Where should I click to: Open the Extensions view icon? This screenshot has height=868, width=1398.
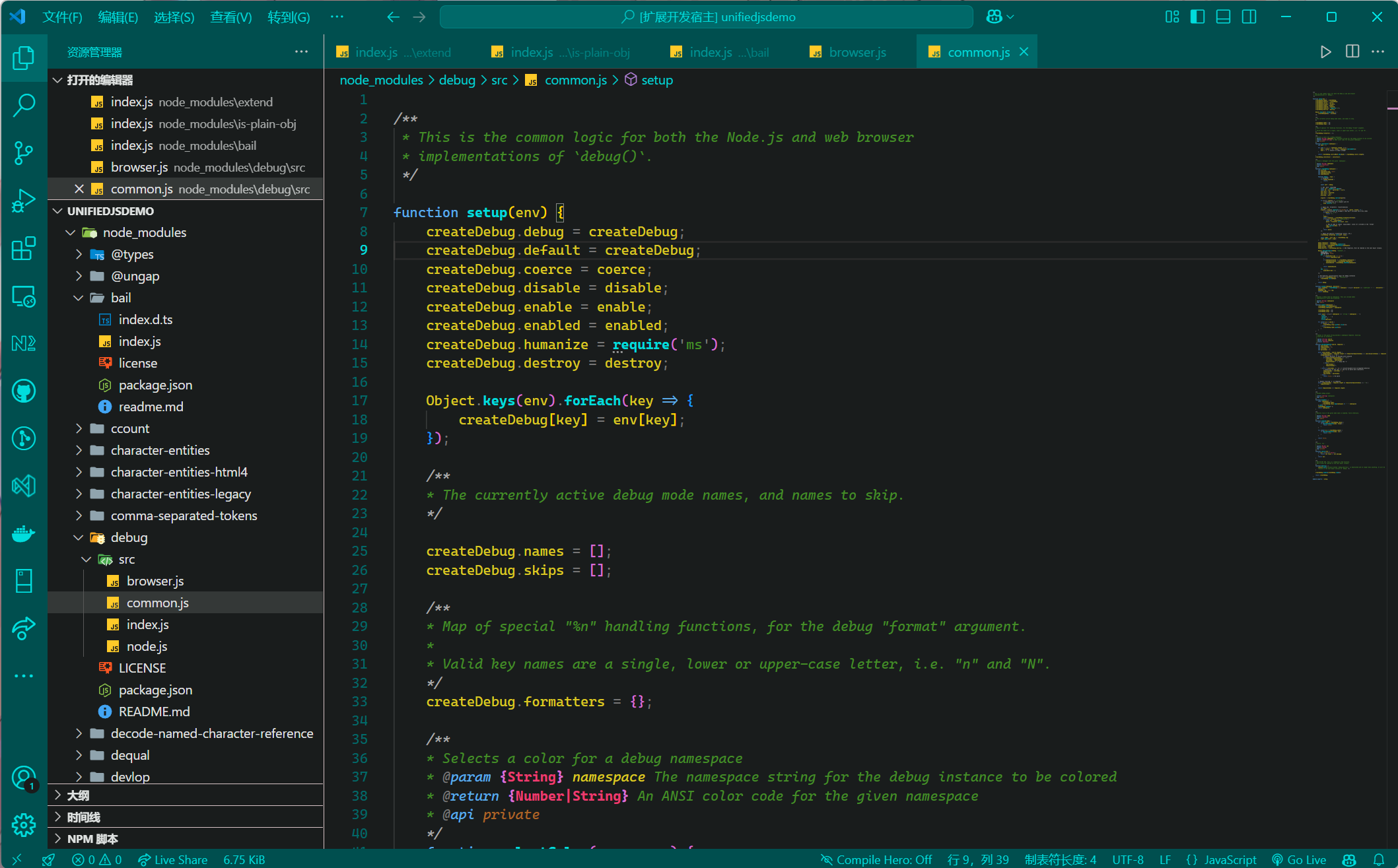(24, 248)
